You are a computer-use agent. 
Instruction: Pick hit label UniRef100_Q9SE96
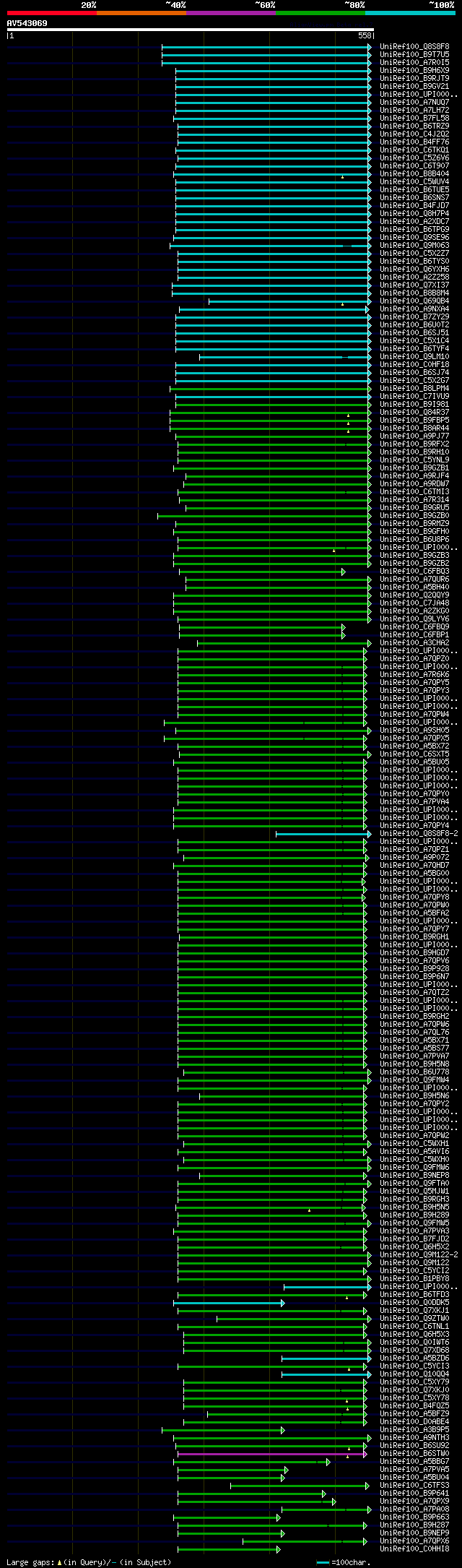pos(414,237)
